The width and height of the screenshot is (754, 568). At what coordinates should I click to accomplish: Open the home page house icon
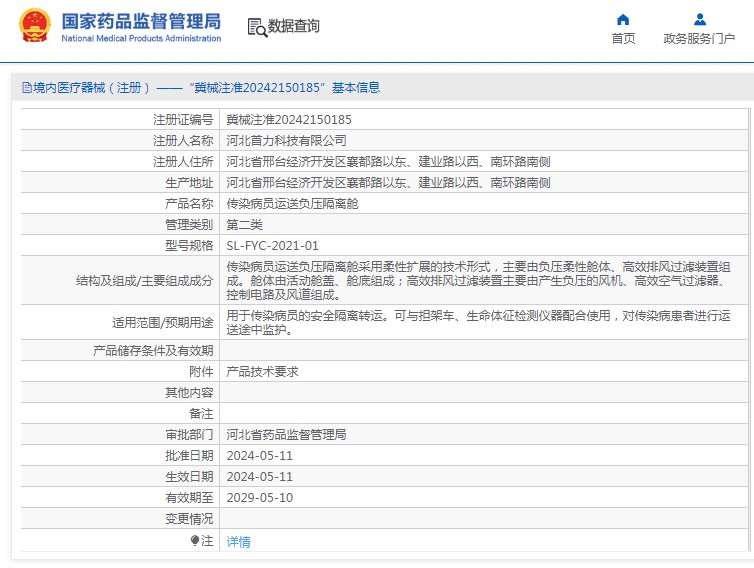[623, 19]
